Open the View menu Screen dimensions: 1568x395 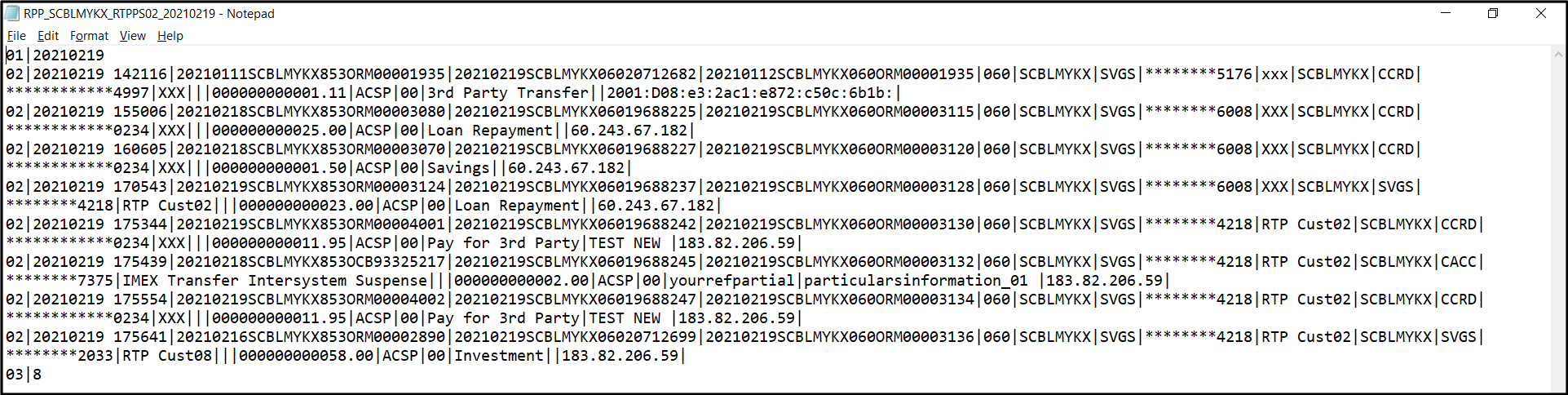click(x=132, y=36)
